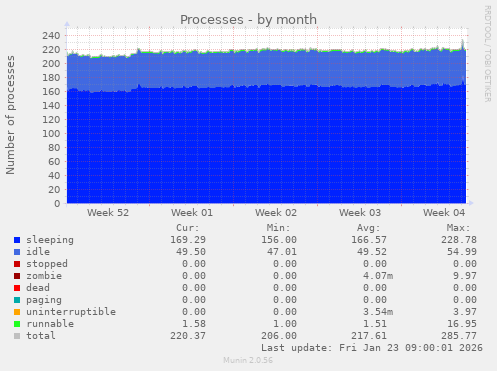Click zombie average value 4.07m
Screen dimensions: 497x371
point(378,276)
